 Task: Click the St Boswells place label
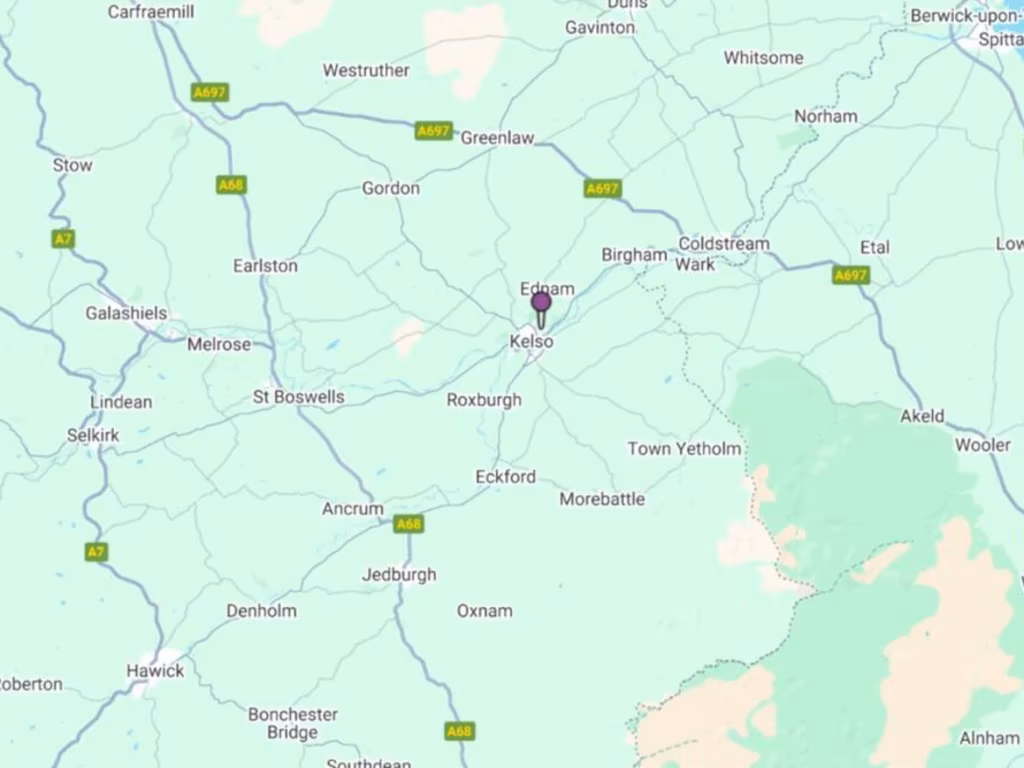click(x=298, y=397)
